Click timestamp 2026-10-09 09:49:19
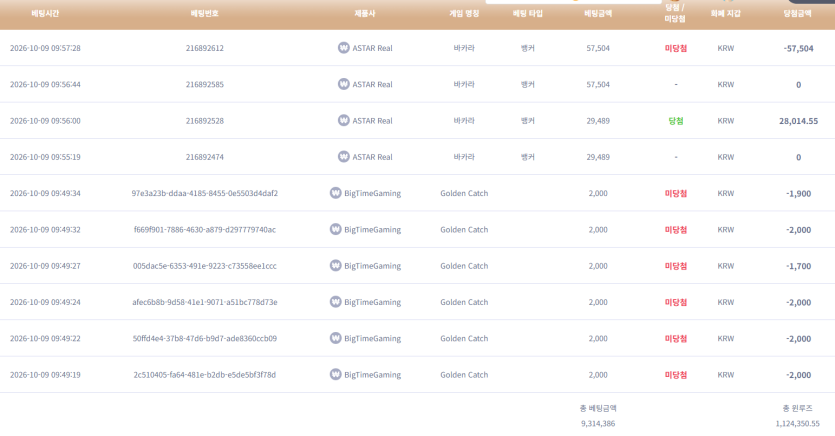 coord(45,374)
